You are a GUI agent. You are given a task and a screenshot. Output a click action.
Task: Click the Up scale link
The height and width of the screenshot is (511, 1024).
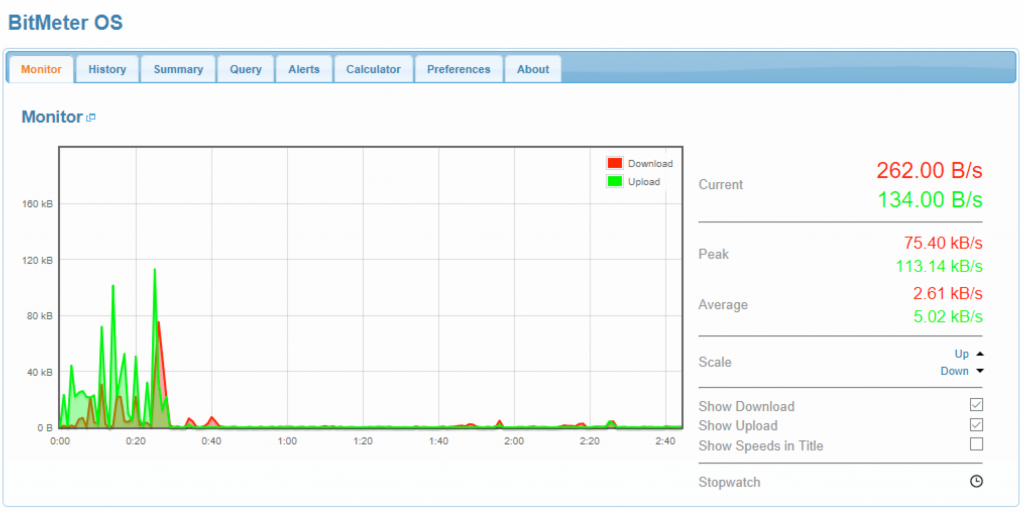[961, 354]
